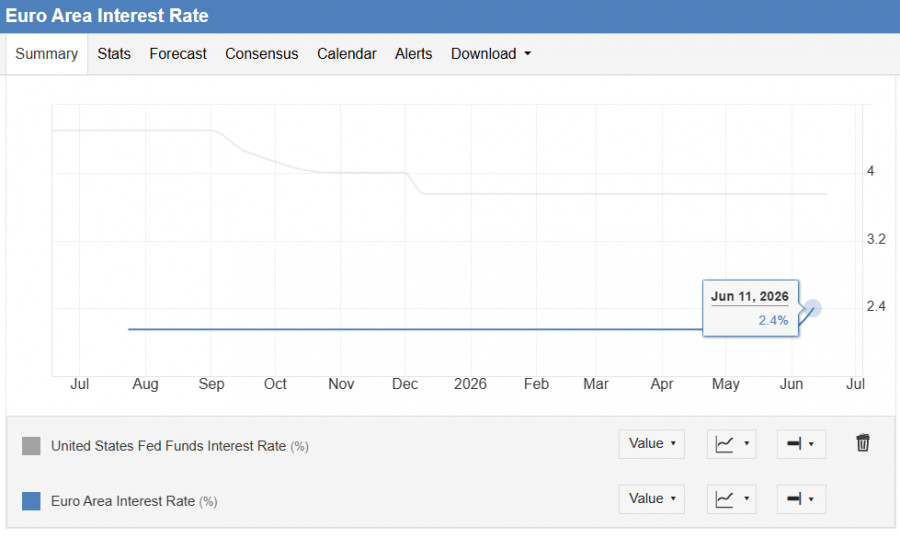Click the Apr x-axis label

coord(662,384)
